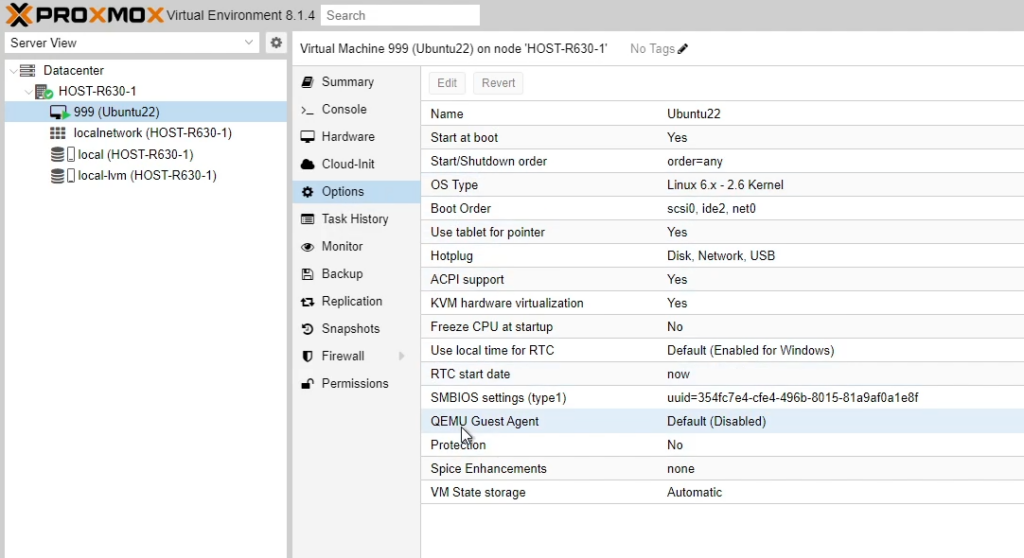
Task: Select local (HOST-R630-1) storage item
Action: [x=146, y=155]
